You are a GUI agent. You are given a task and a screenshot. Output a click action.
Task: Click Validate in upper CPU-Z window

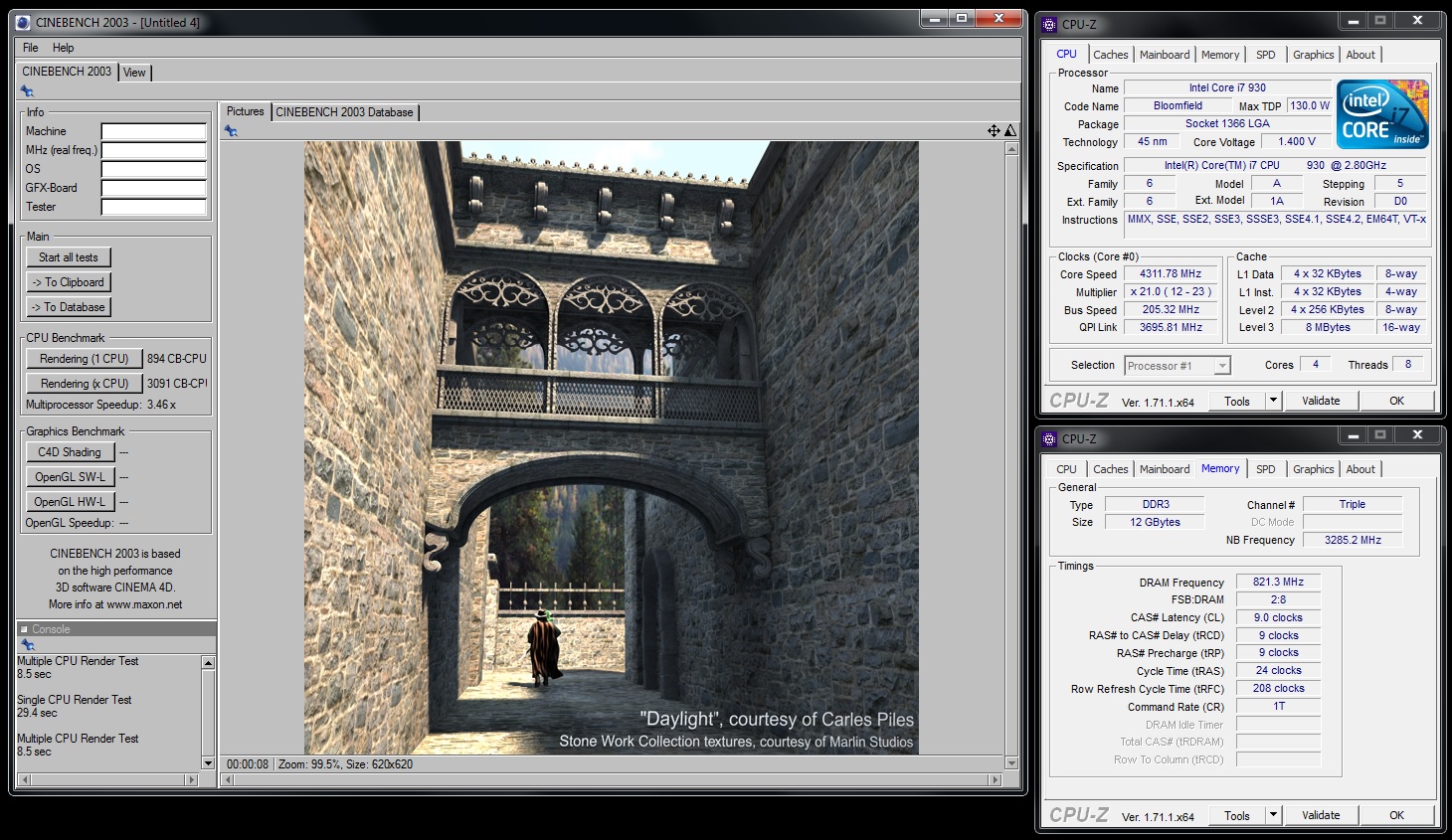pos(1321,401)
